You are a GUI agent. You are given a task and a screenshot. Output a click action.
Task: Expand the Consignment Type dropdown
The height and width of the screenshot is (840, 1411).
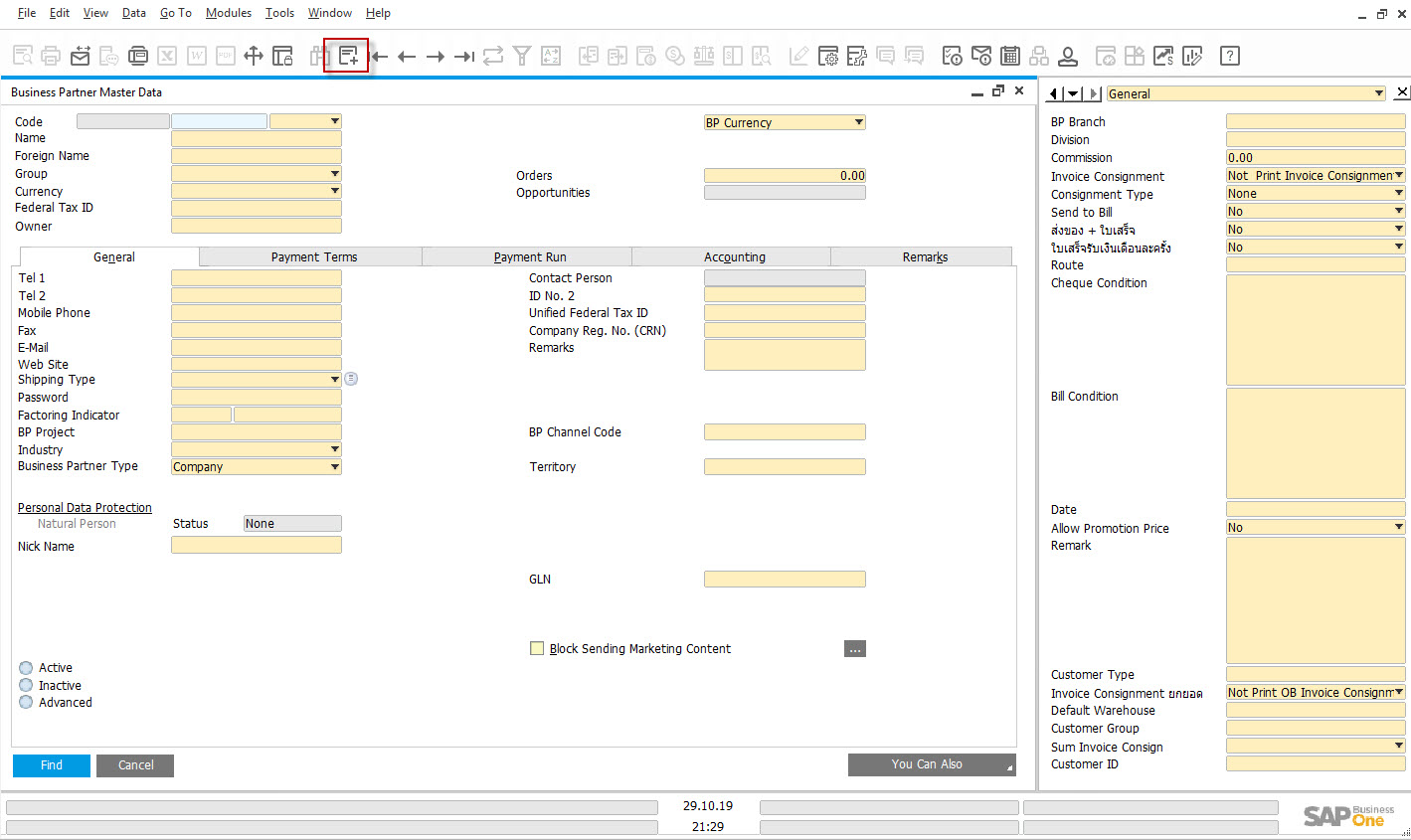coord(1316,193)
